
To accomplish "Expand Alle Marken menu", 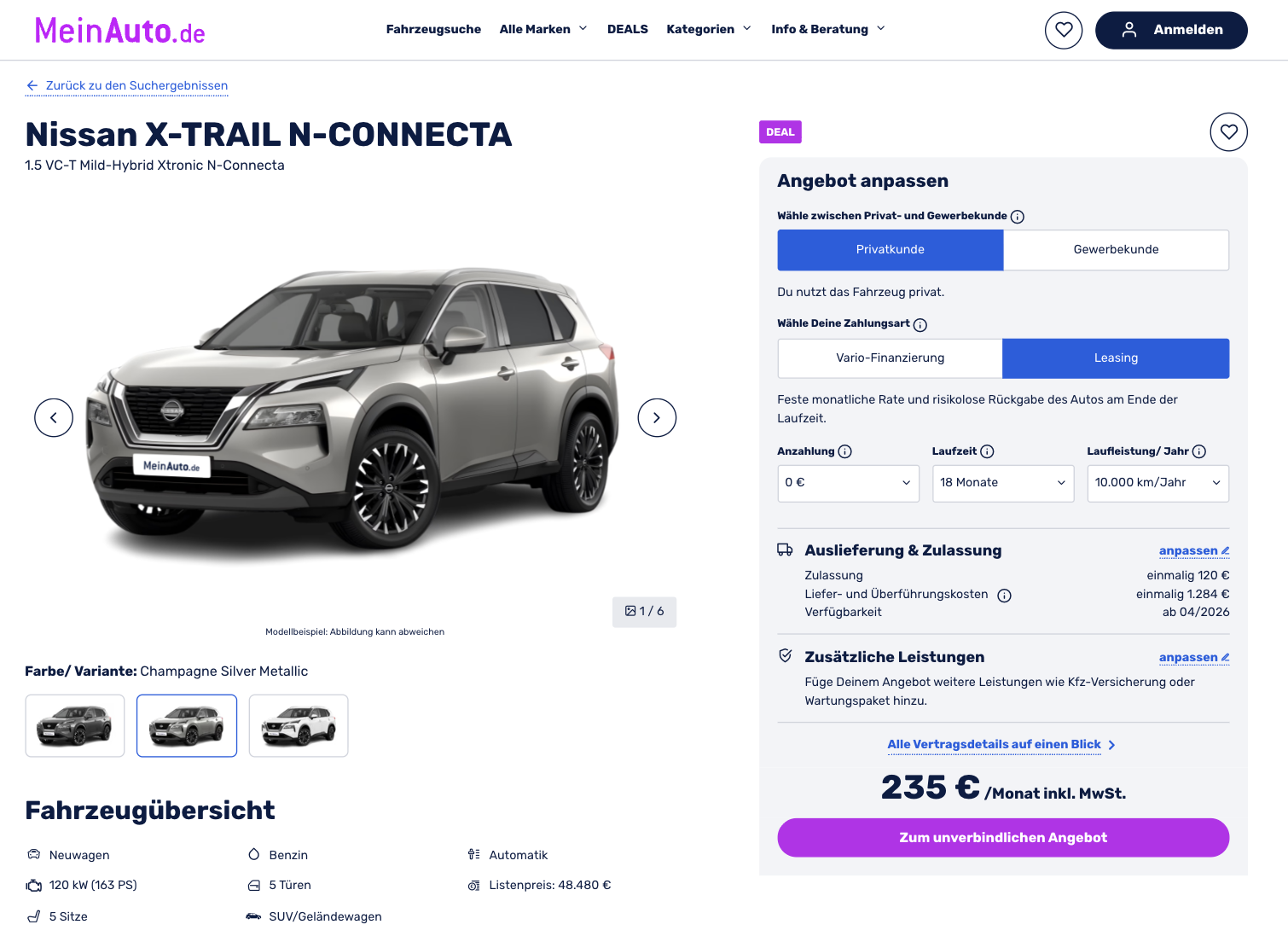I will coord(543,29).
